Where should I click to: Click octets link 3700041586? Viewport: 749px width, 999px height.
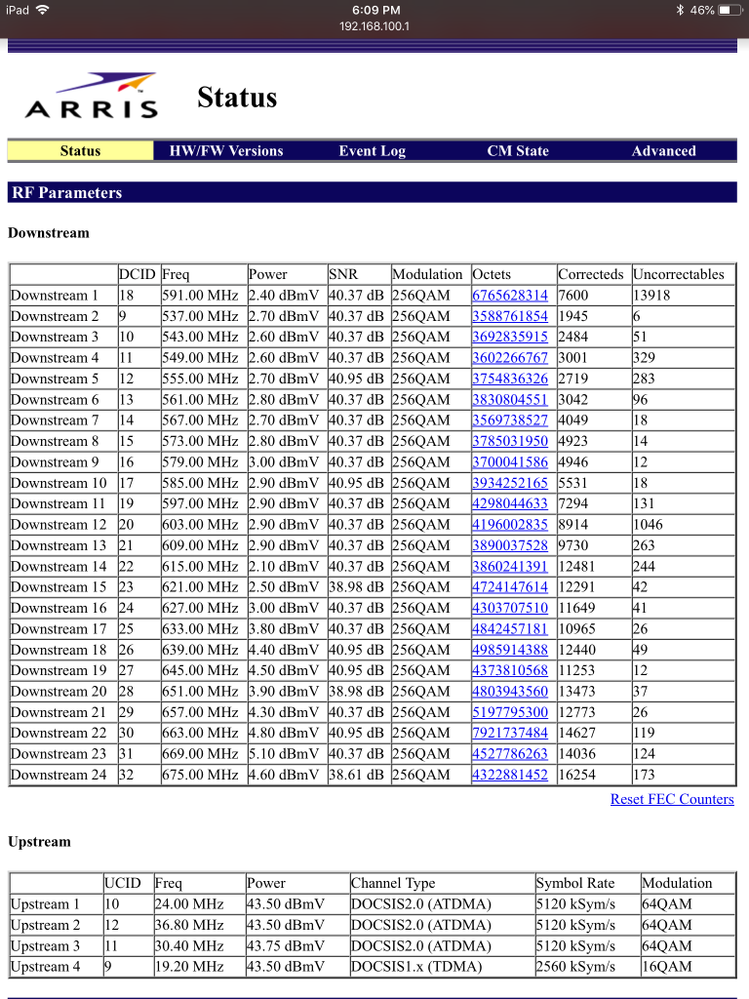pos(510,463)
